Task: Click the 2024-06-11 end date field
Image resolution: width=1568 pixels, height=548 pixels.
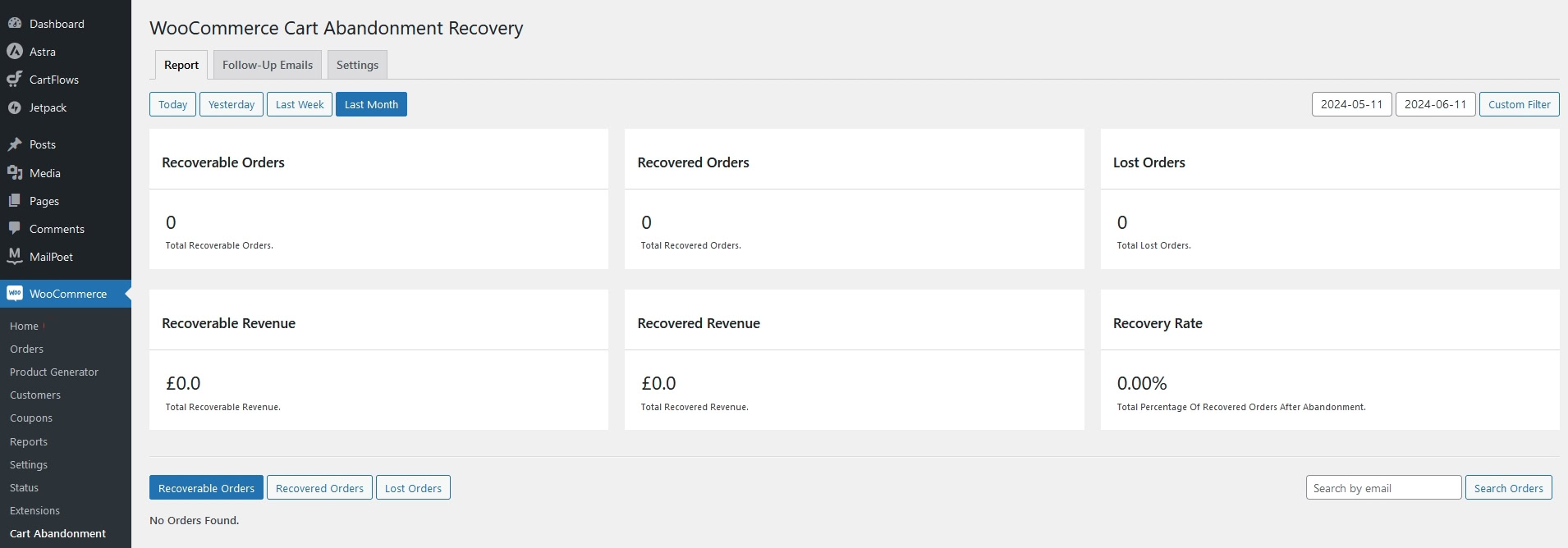Action: coord(1435,104)
